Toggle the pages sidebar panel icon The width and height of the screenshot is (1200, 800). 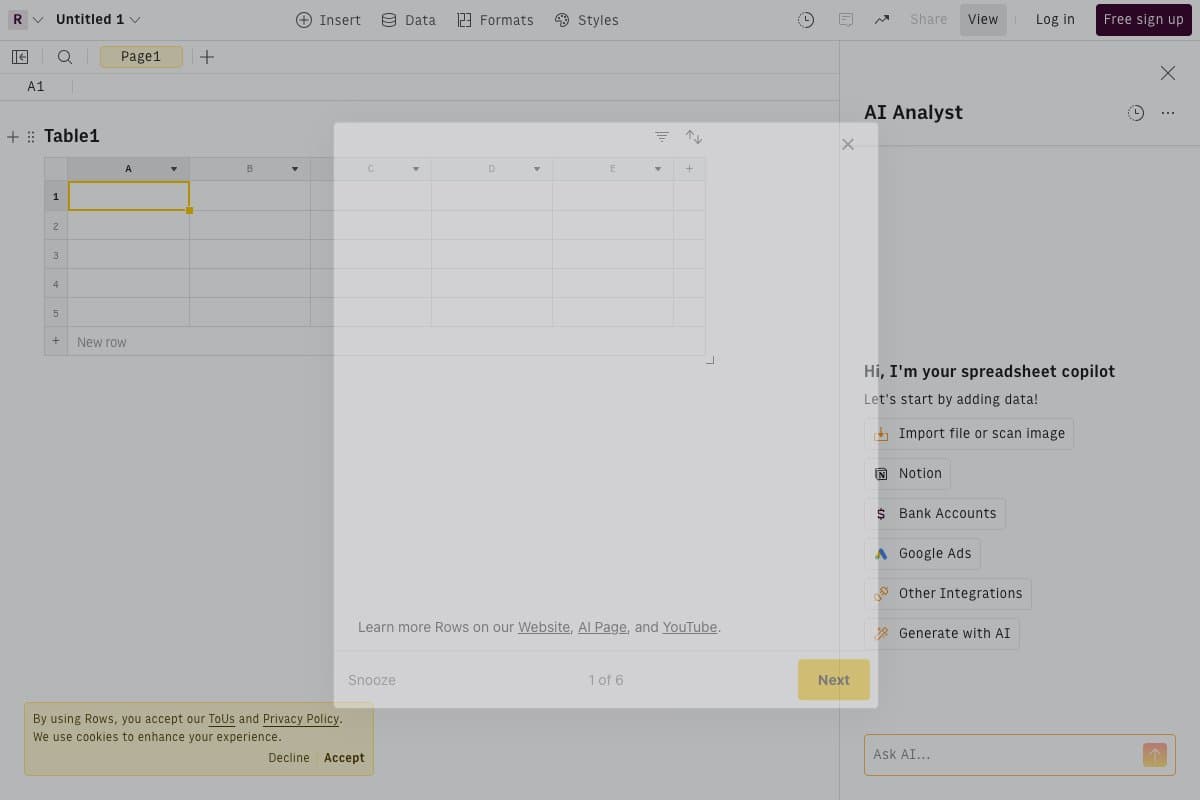coord(20,57)
